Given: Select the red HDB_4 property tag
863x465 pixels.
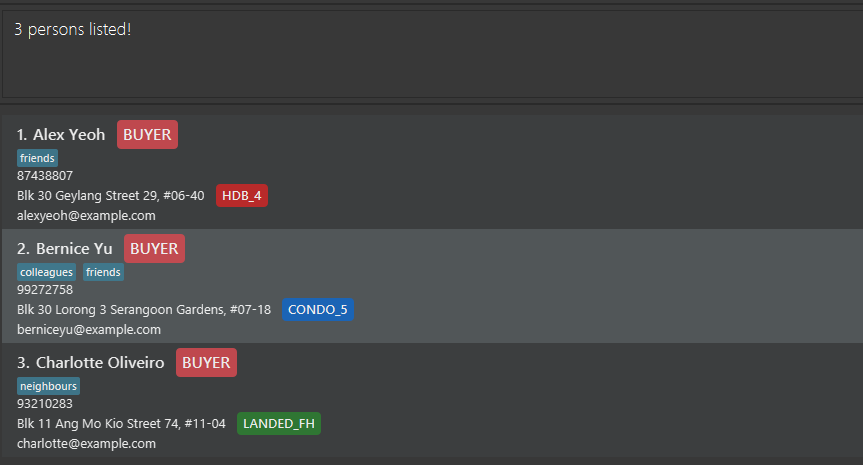Looking at the screenshot, I should (x=241, y=196).
